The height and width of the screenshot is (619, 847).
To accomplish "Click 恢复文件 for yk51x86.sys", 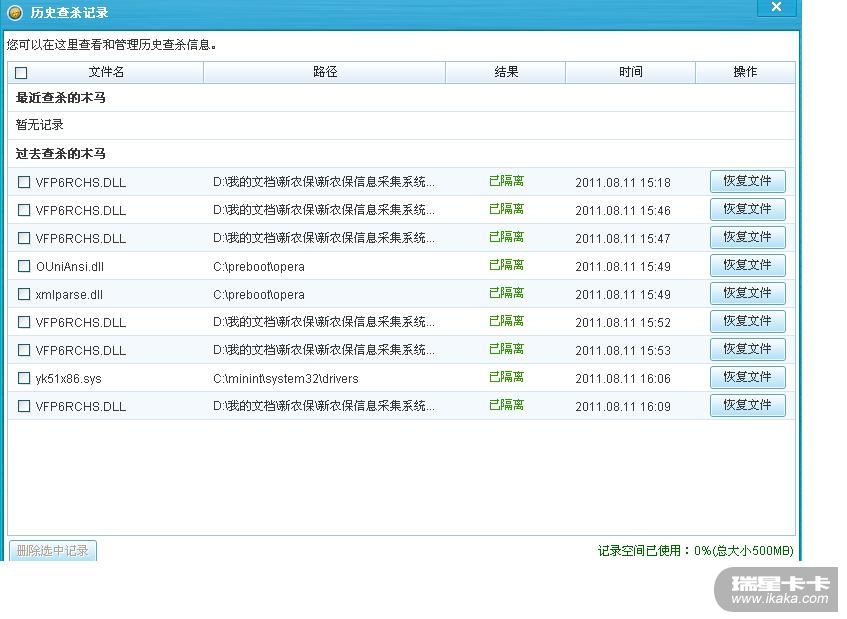I will [x=747, y=377].
